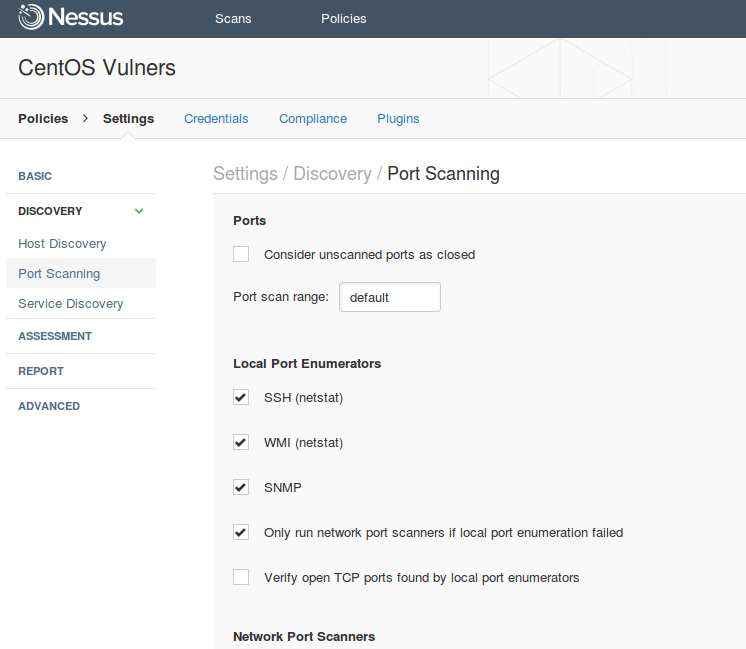
Task: Expand the REPORT section
Action: click(x=41, y=371)
